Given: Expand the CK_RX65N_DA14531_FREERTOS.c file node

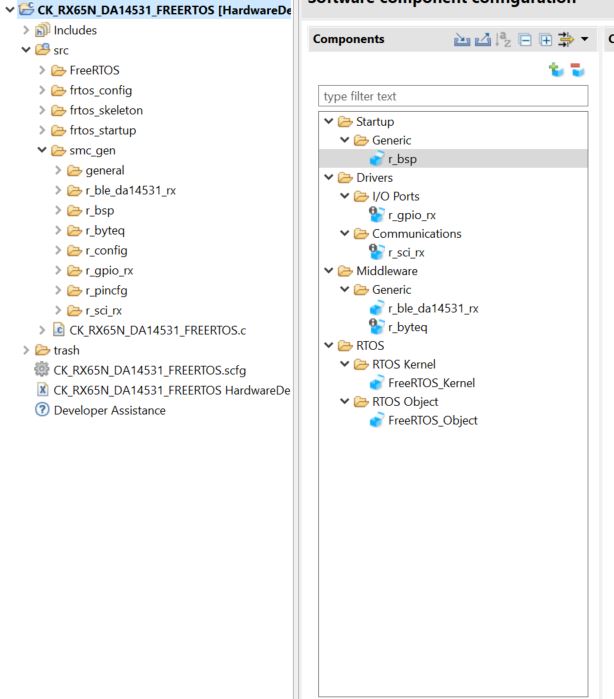Looking at the screenshot, I should coord(42,330).
